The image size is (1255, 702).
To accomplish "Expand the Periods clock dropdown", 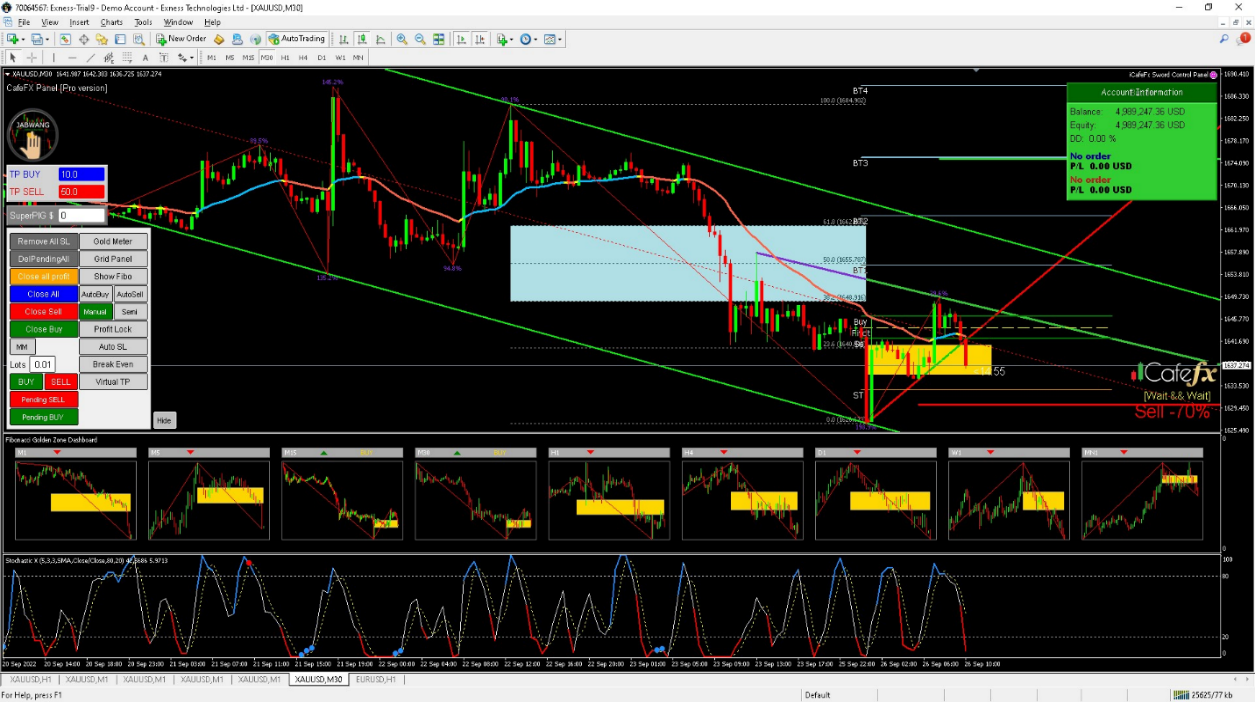I will [535, 39].
